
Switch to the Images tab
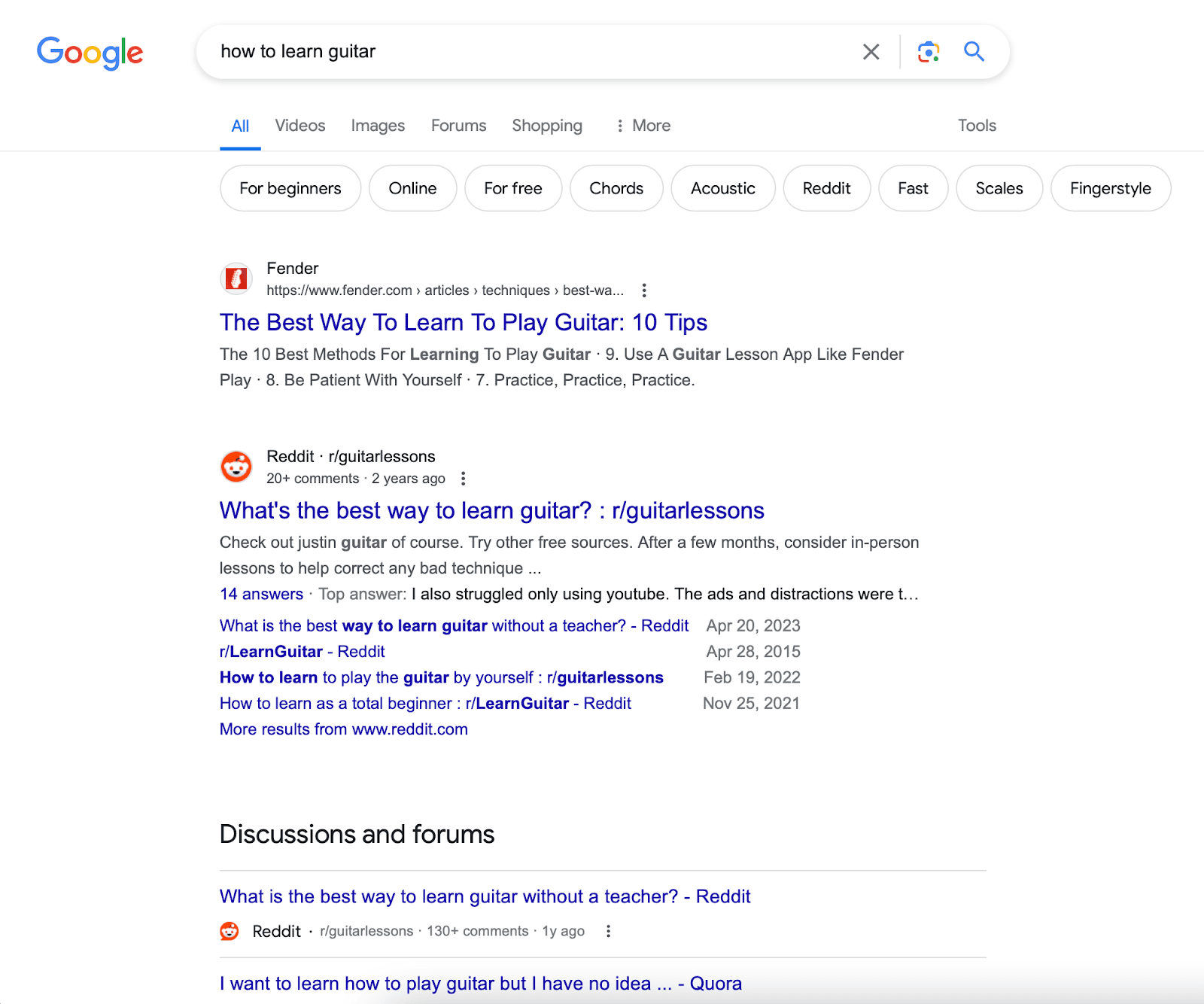[x=378, y=126]
